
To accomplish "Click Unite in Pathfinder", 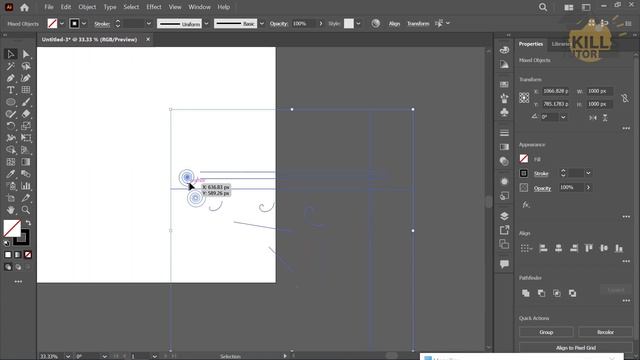I will click(526, 293).
